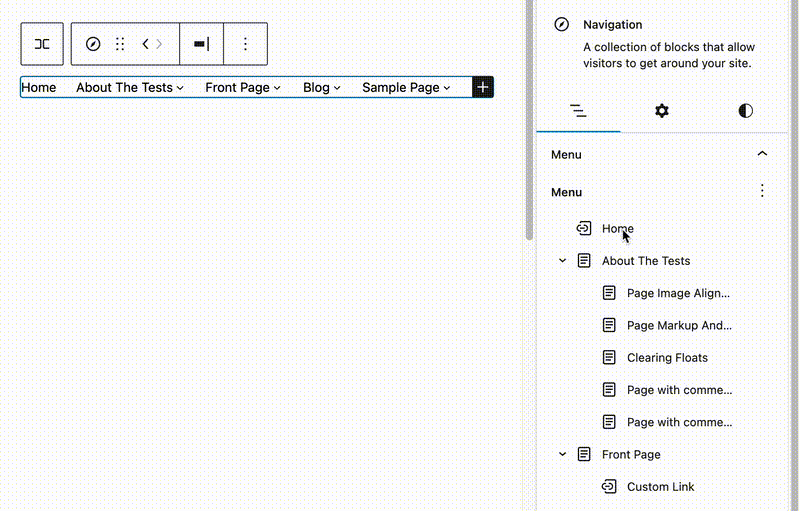Click page icon beside Page Image Align...
This screenshot has width=800, height=511.
[609, 293]
